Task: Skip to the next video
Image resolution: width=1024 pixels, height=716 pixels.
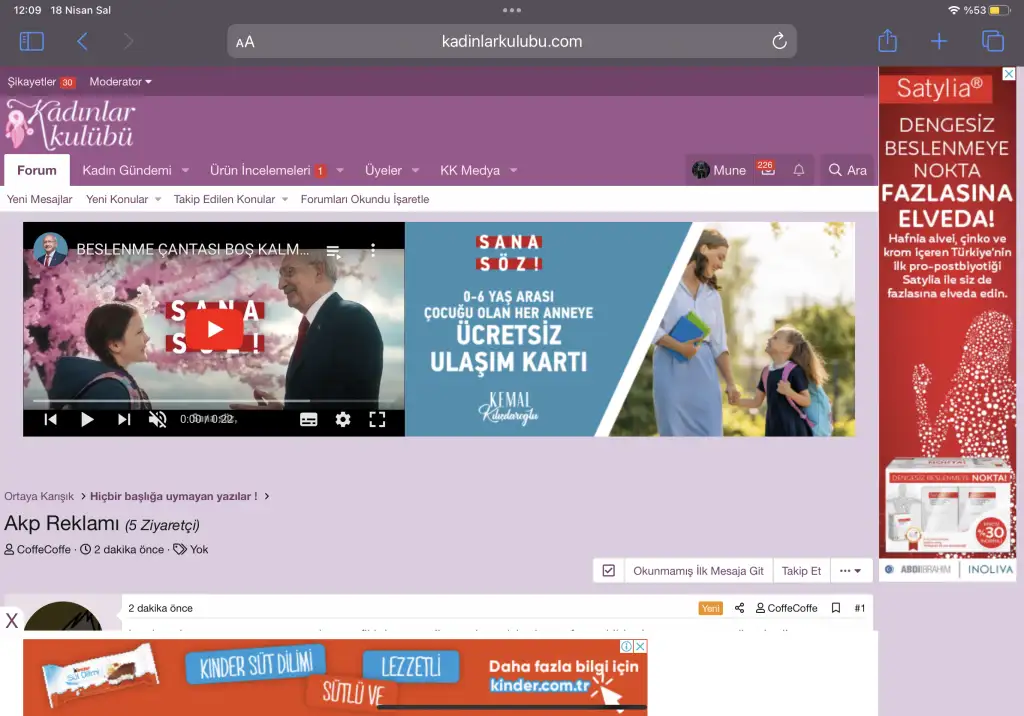Action: click(124, 419)
